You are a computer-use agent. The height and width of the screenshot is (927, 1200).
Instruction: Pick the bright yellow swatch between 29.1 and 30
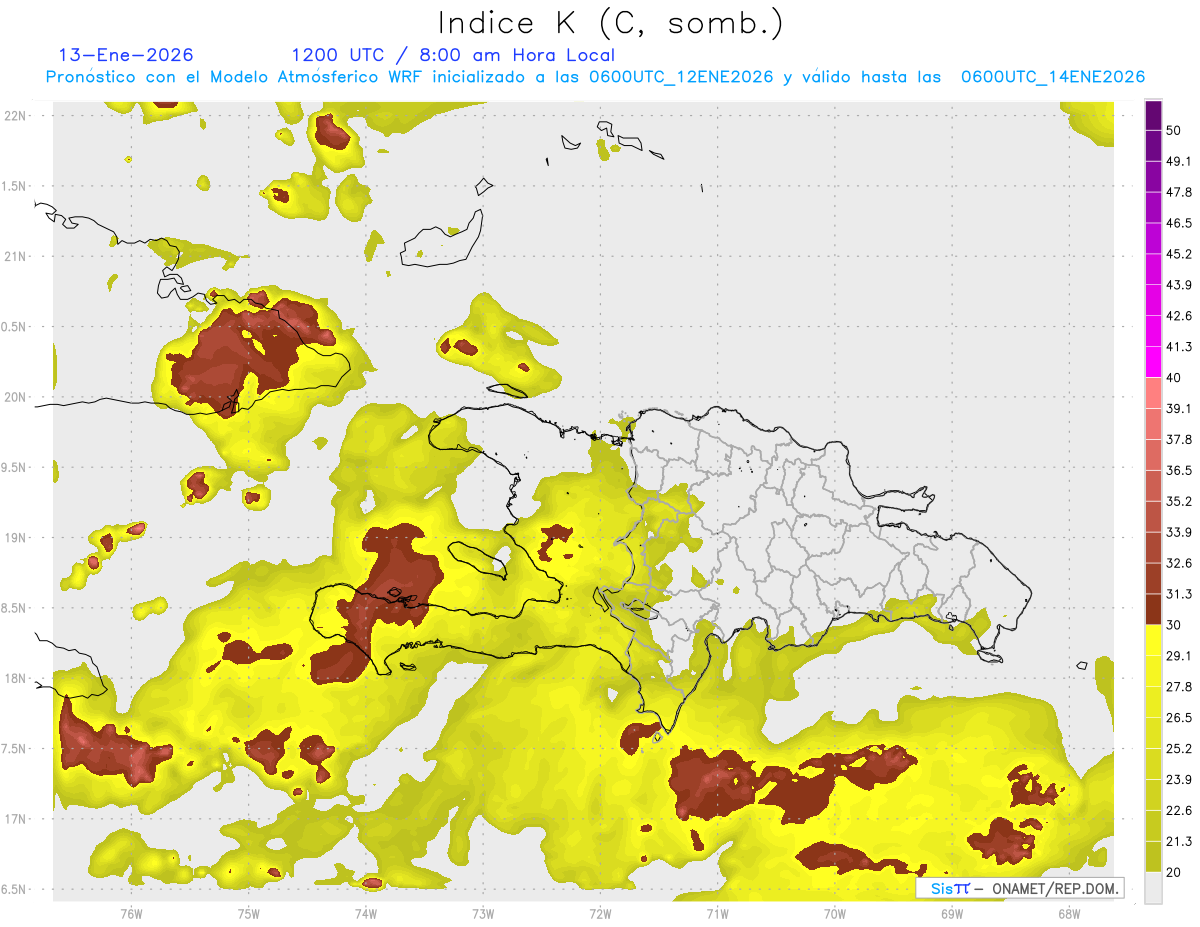(1154, 640)
